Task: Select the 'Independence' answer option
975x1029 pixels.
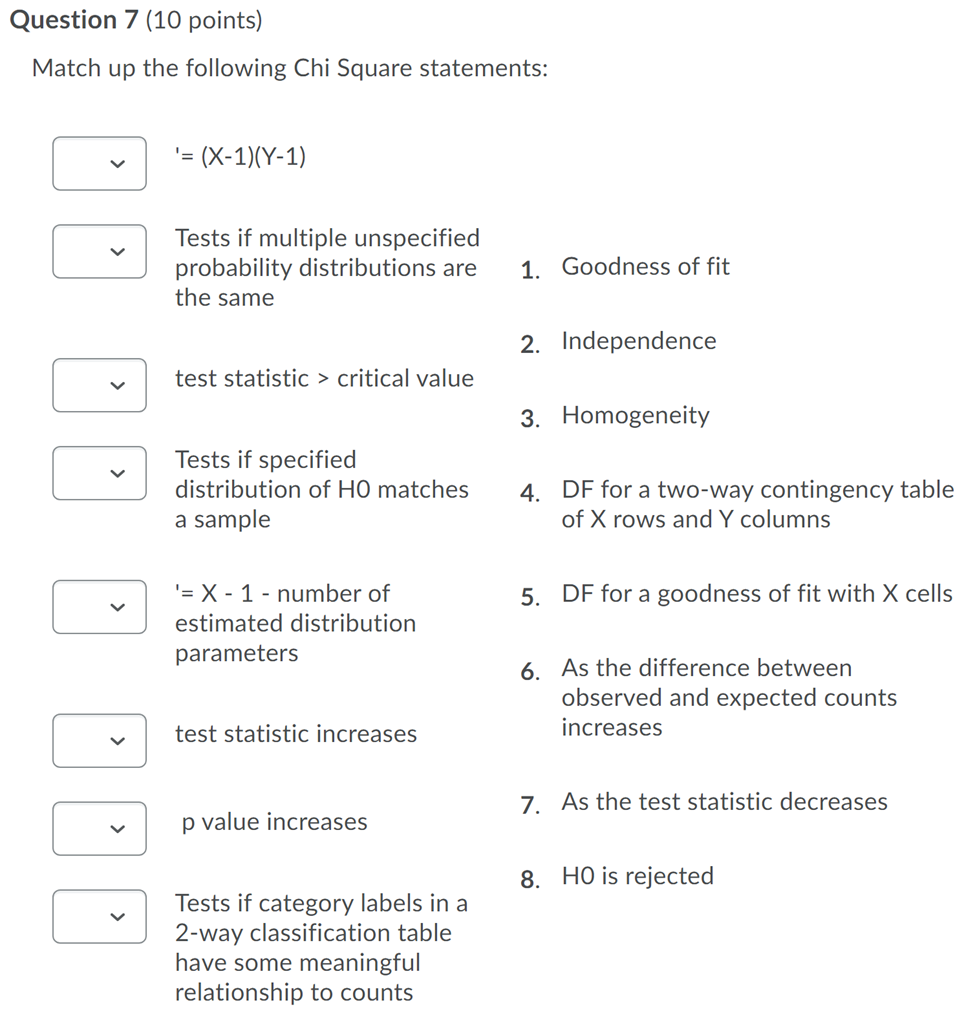Action: click(x=638, y=340)
